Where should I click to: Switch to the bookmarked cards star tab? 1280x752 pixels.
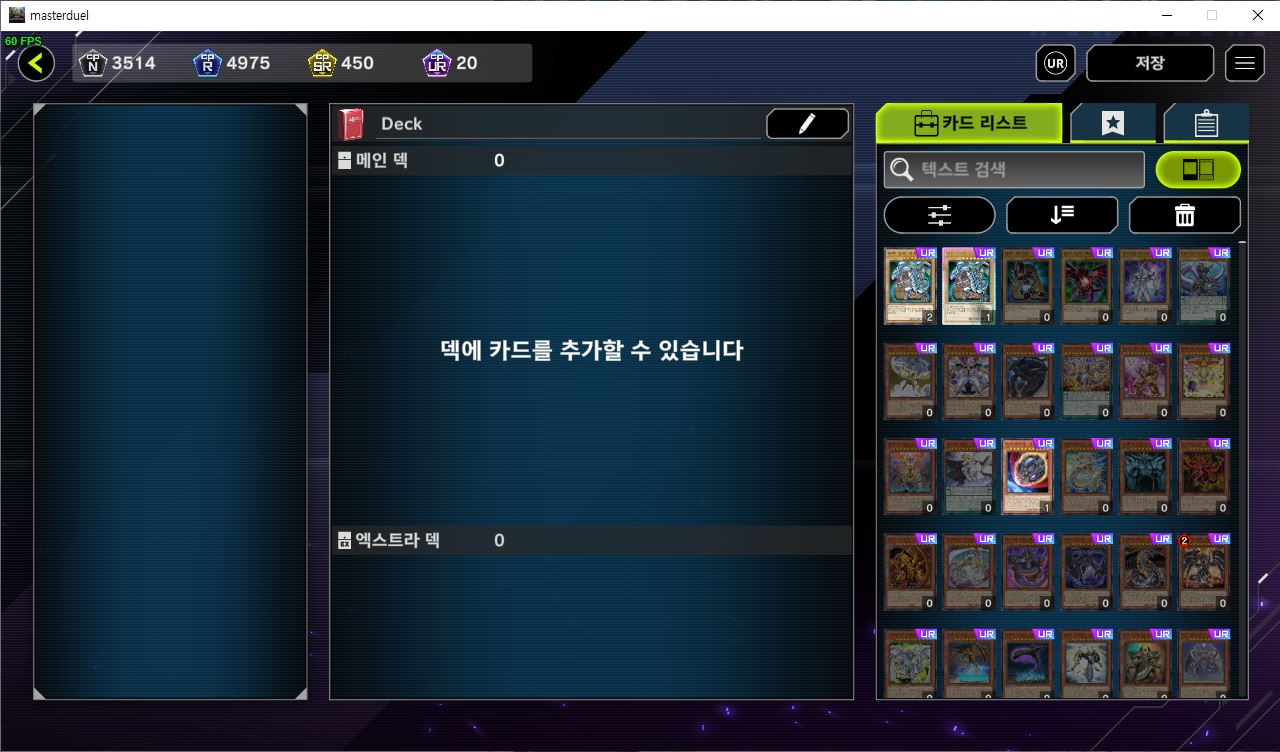1113,123
